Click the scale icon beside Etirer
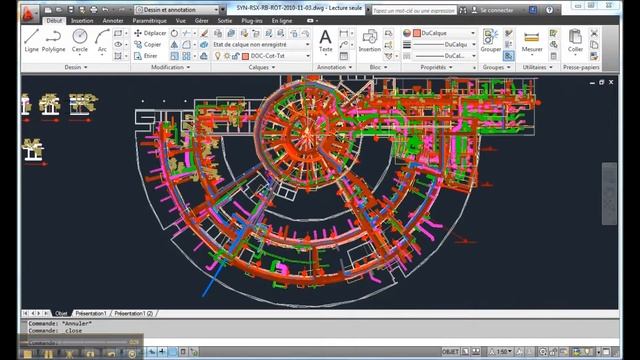640x360 pixels. 174,56
